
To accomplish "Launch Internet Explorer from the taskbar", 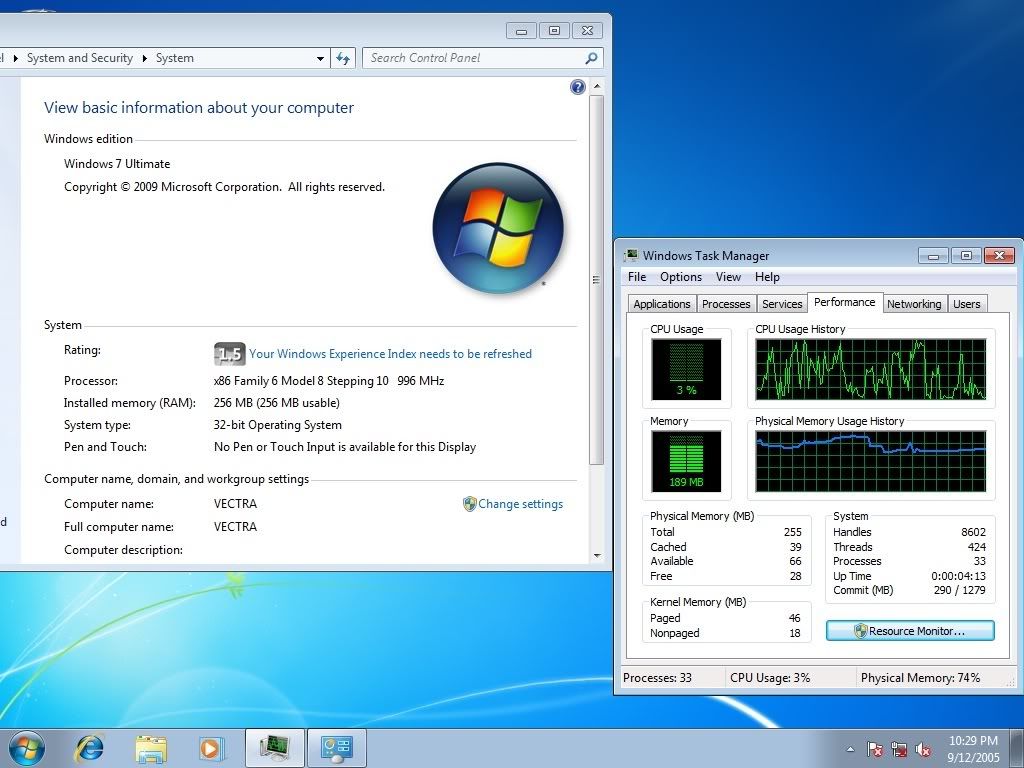I will pyautogui.click(x=90, y=747).
